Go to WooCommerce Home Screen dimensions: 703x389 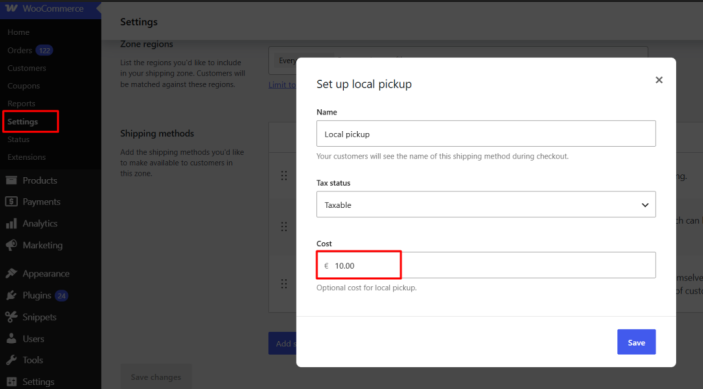18,32
